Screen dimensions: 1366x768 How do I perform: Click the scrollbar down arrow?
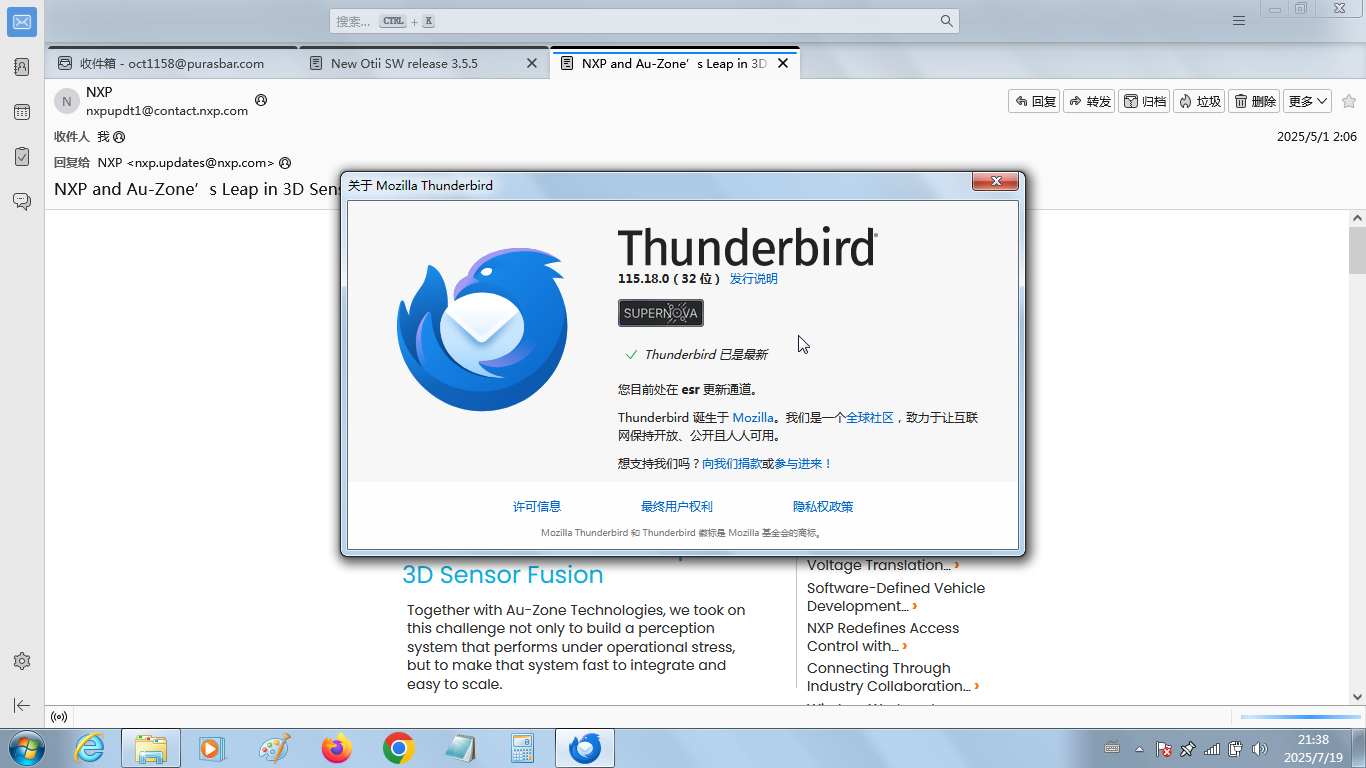[x=1357, y=697]
